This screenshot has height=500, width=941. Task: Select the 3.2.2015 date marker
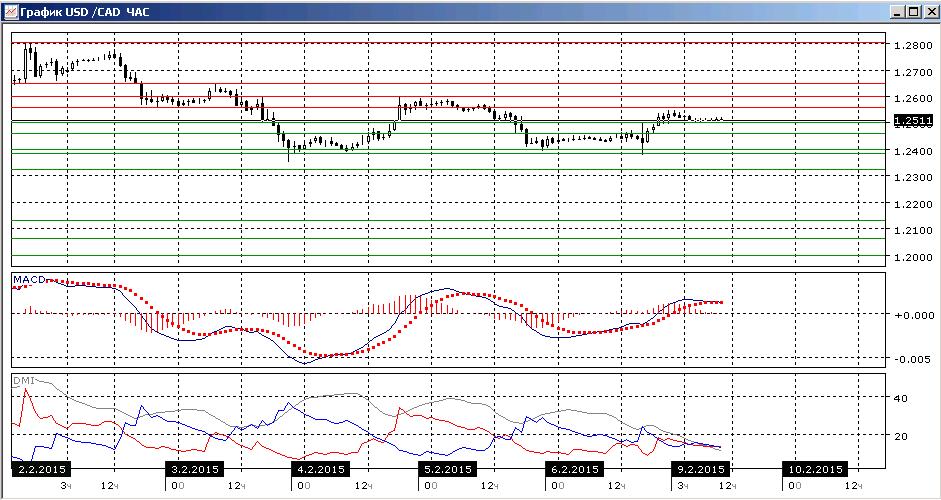tap(194, 469)
